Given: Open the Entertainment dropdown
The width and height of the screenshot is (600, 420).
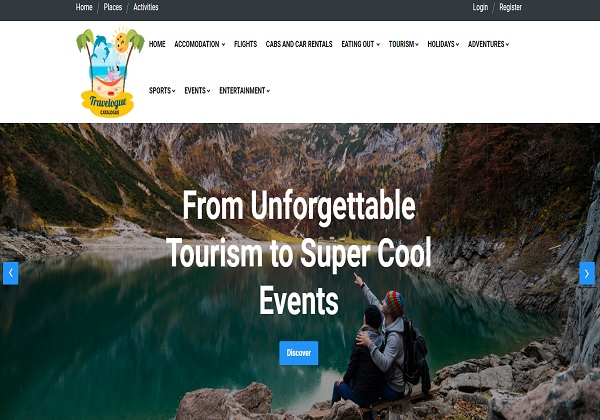Looking at the screenshot, I should click(245, 91).
